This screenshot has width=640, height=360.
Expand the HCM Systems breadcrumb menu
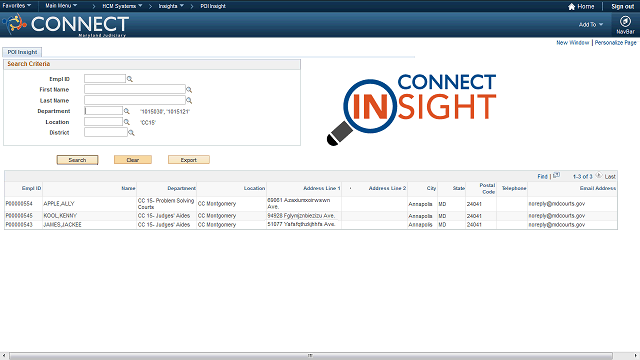click(122, 6)
